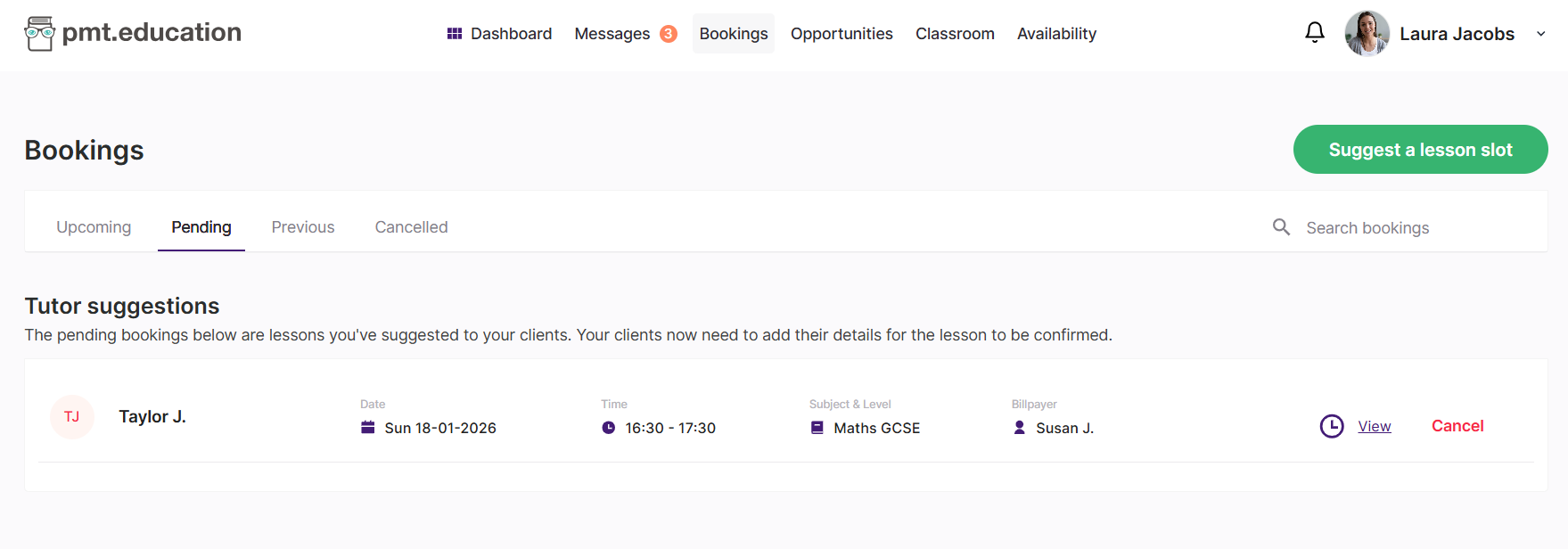Click the Laura Jacobs profile photo
The height and width of the screenshot is (549, 1568).
pyautogui.click(x=1367, y=34)
